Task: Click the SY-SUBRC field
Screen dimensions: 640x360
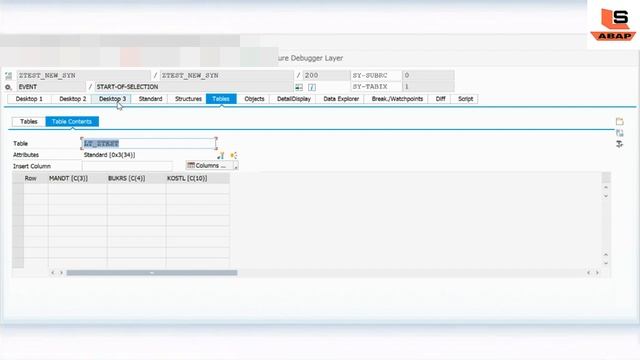Action: (x=376, y=76)
